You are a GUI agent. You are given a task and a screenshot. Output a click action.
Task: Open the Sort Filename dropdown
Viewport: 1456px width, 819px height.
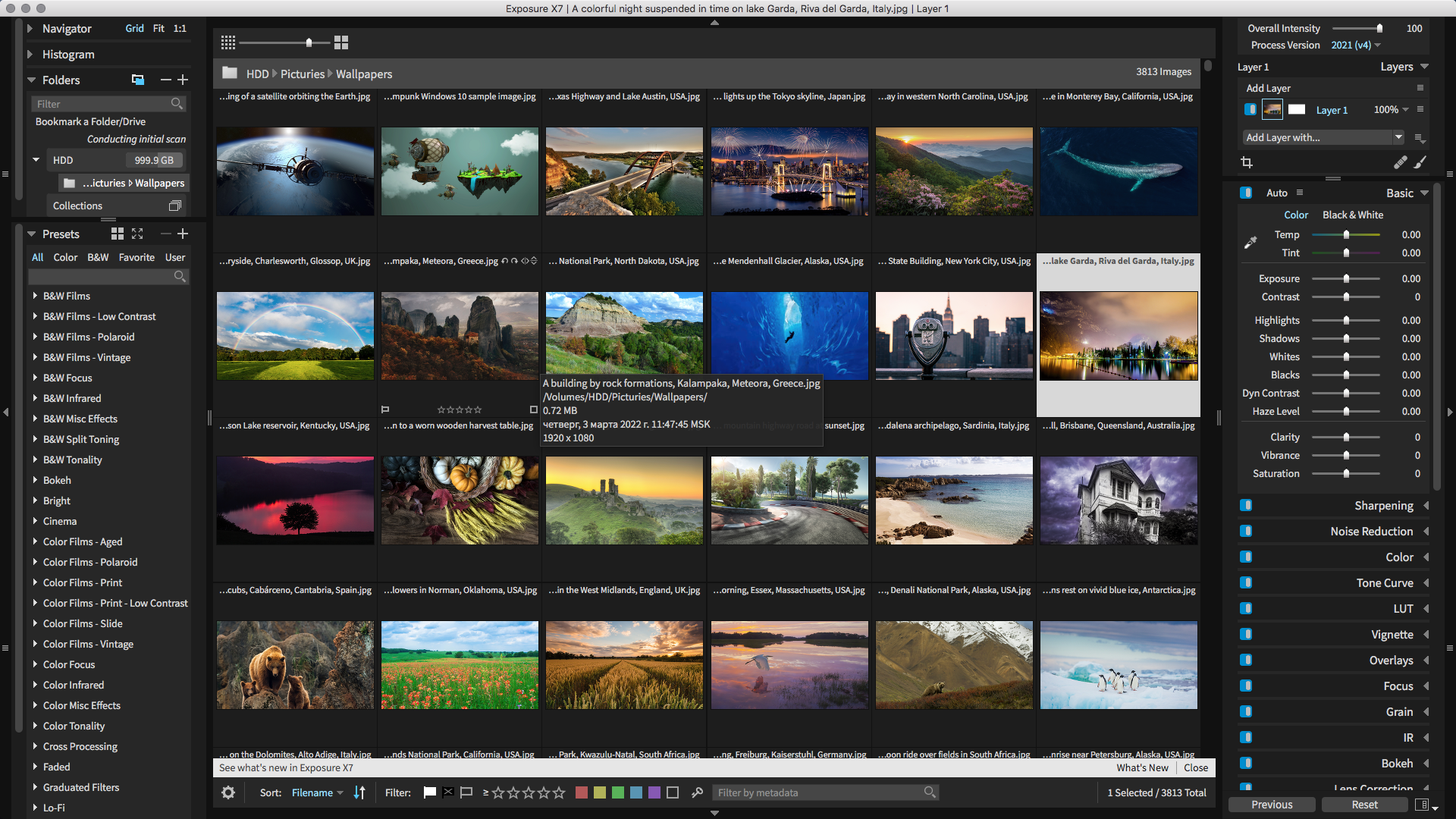click(317, 792)
